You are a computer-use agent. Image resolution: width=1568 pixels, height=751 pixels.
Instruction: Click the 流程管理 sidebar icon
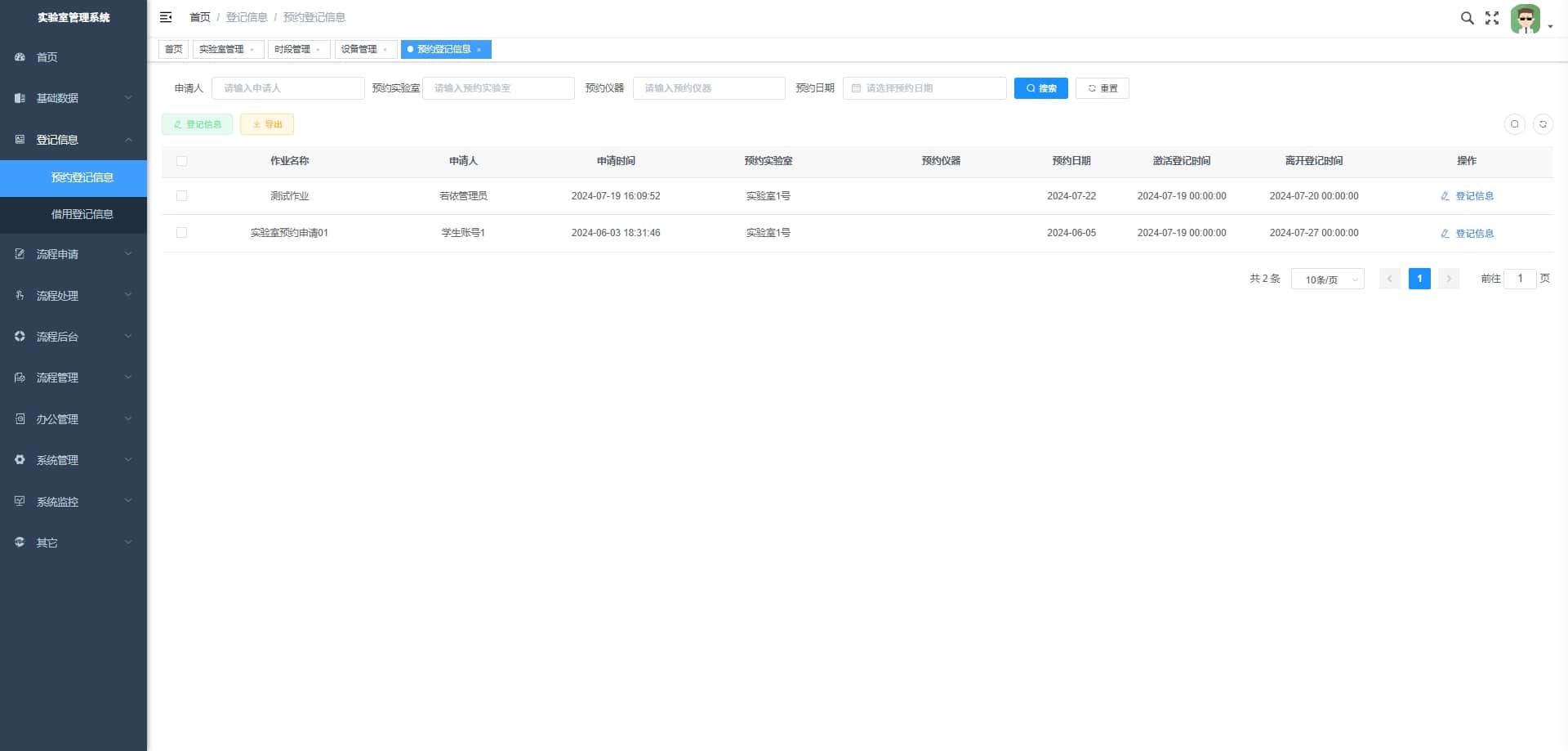pos(20,378)
